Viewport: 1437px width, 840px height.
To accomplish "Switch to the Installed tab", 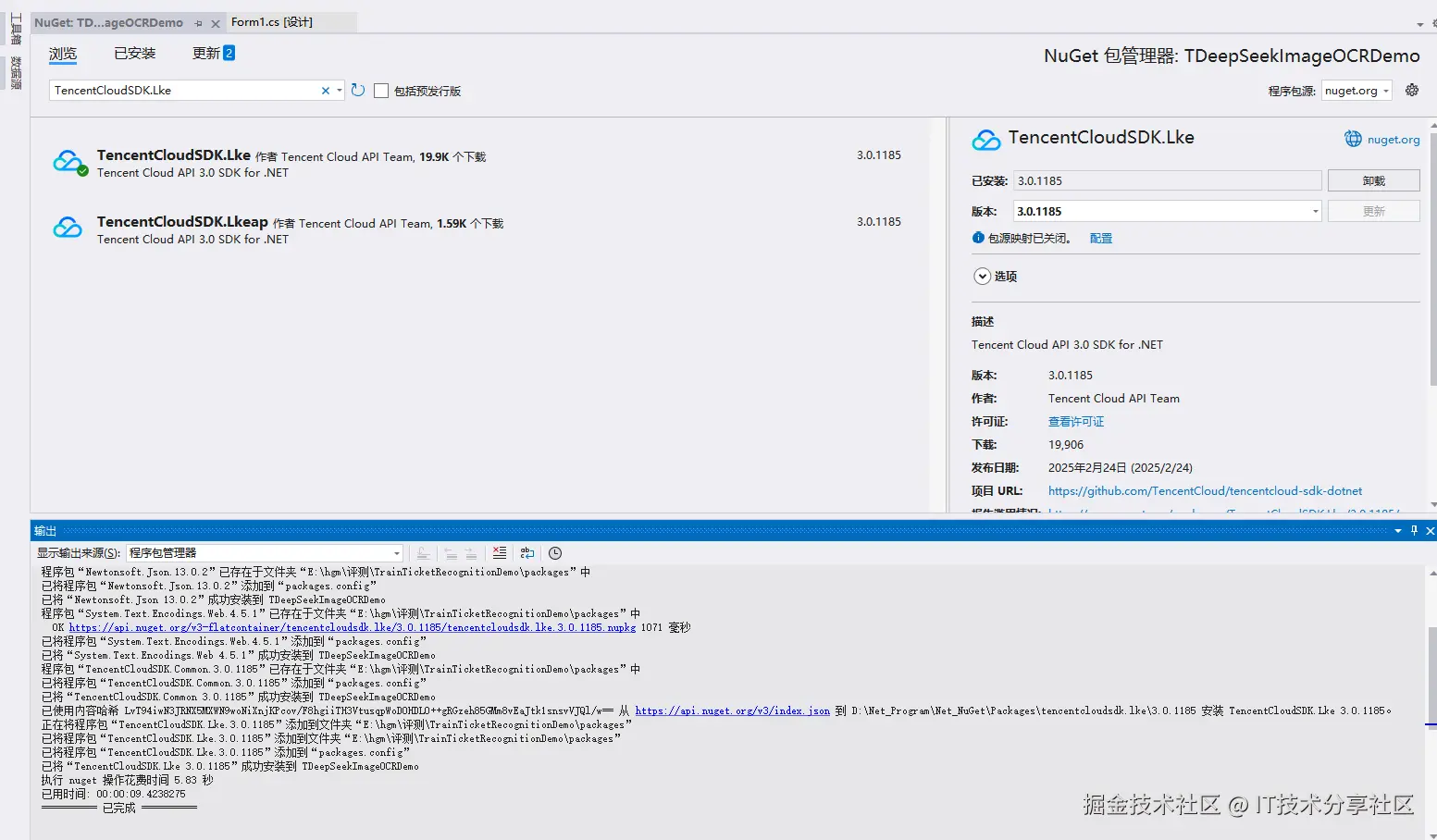I will 135,54.
